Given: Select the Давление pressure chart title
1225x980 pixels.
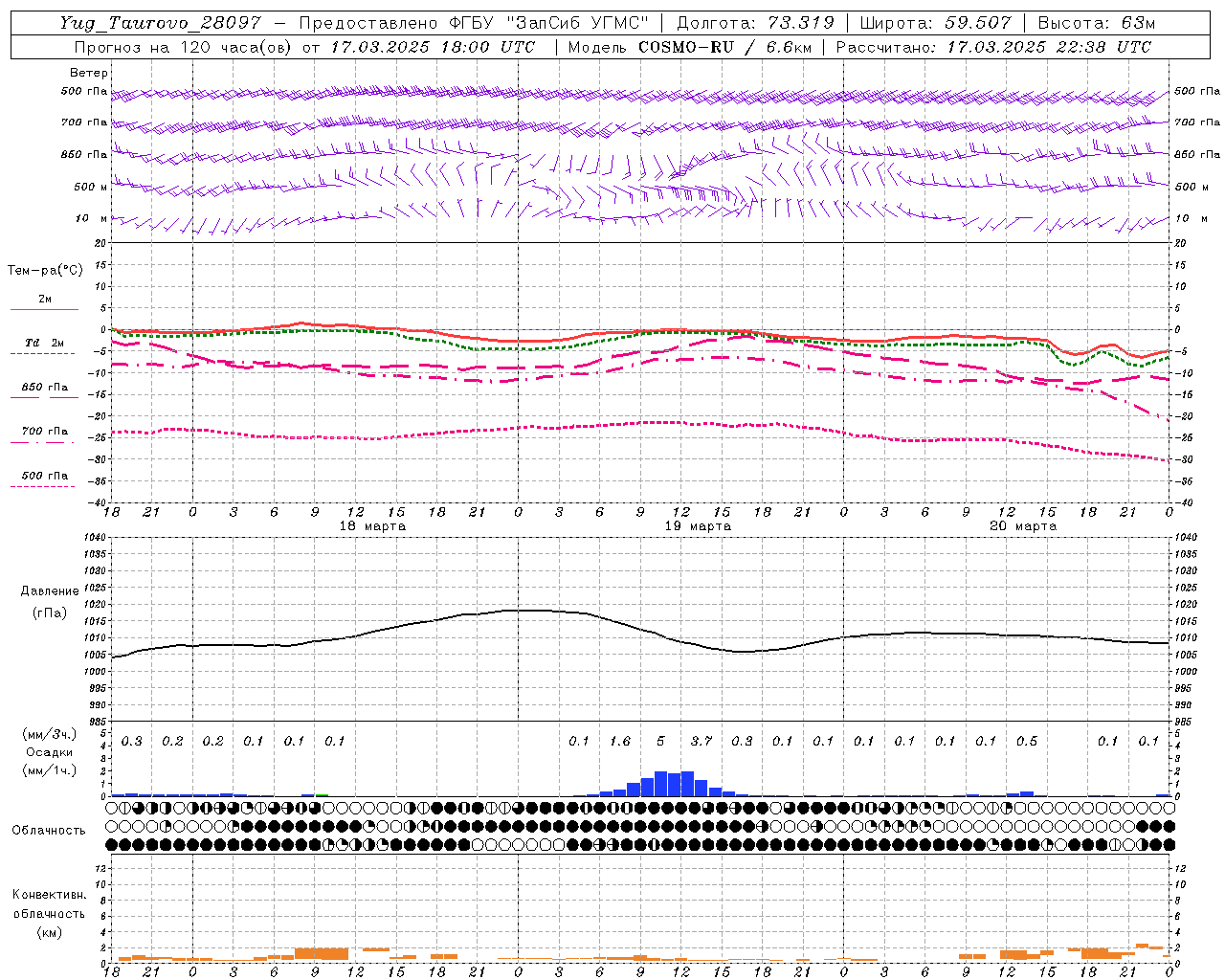Looking at the screenshot, I should click(x=50, y=591).
